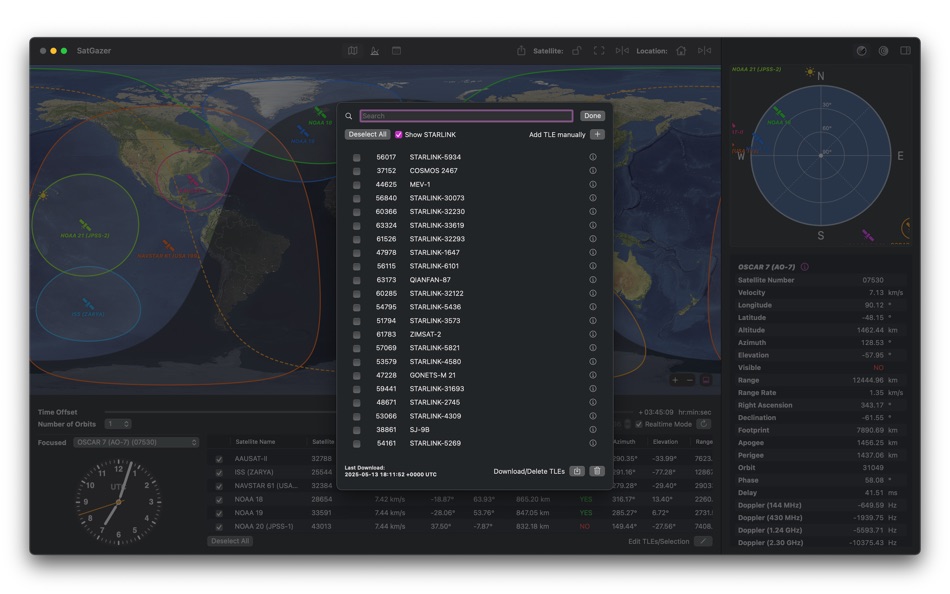This screenshot has width=950, height=594.
Task: Open info for MEV-1
Action: 593,184
